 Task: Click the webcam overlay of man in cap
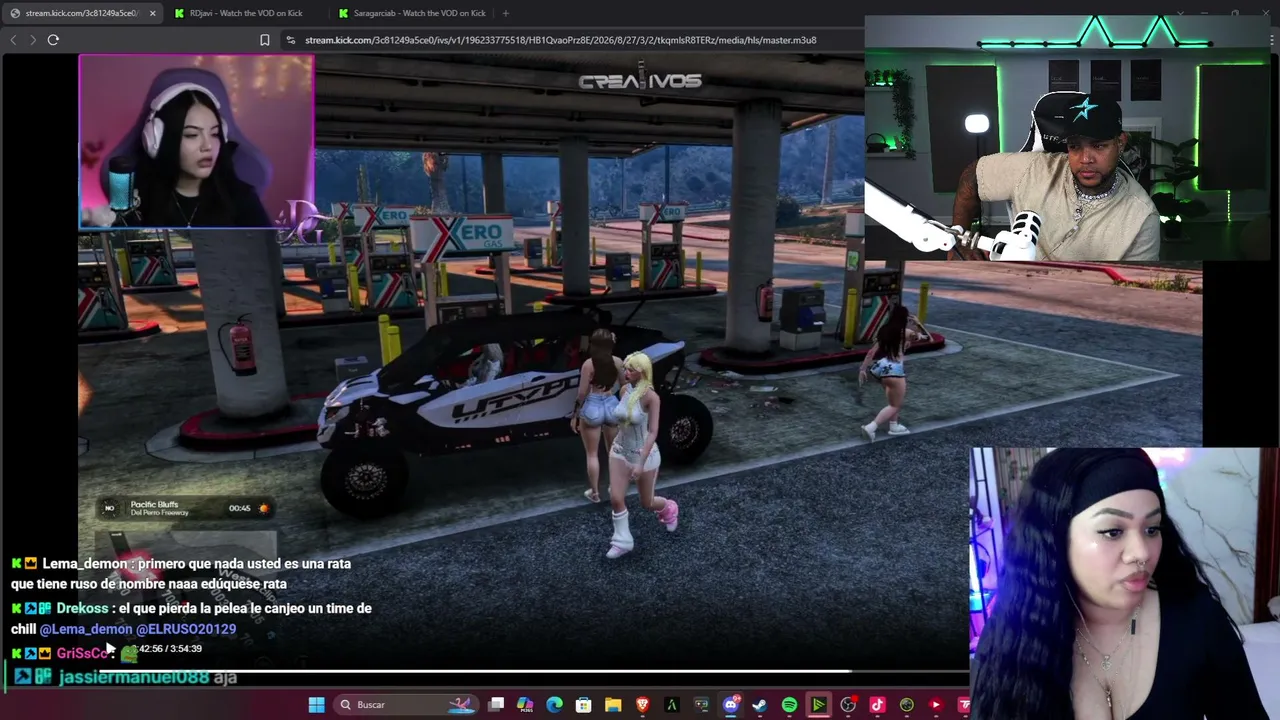coord(1067,138)
